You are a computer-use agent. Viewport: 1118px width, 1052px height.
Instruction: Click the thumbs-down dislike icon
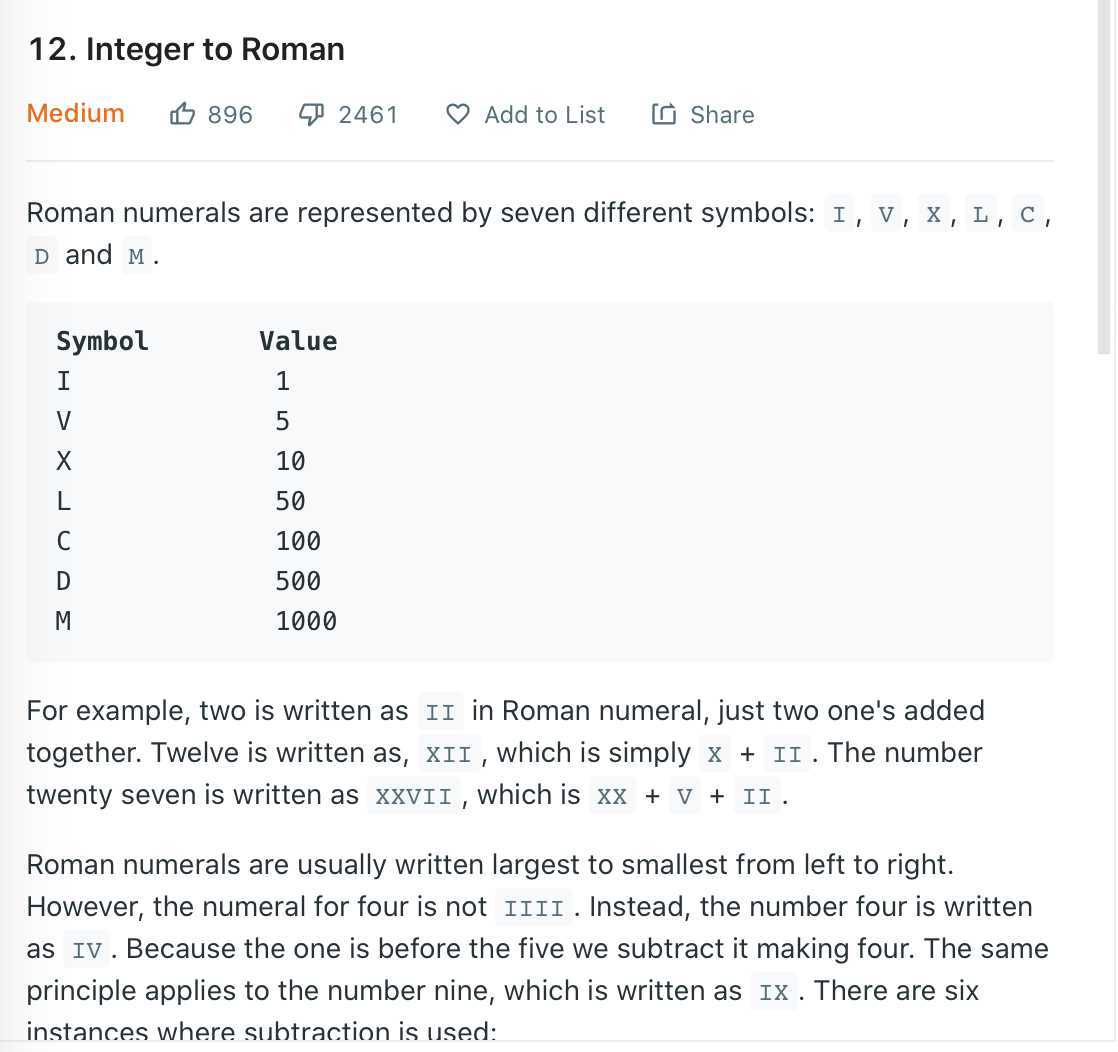[311, 114]
